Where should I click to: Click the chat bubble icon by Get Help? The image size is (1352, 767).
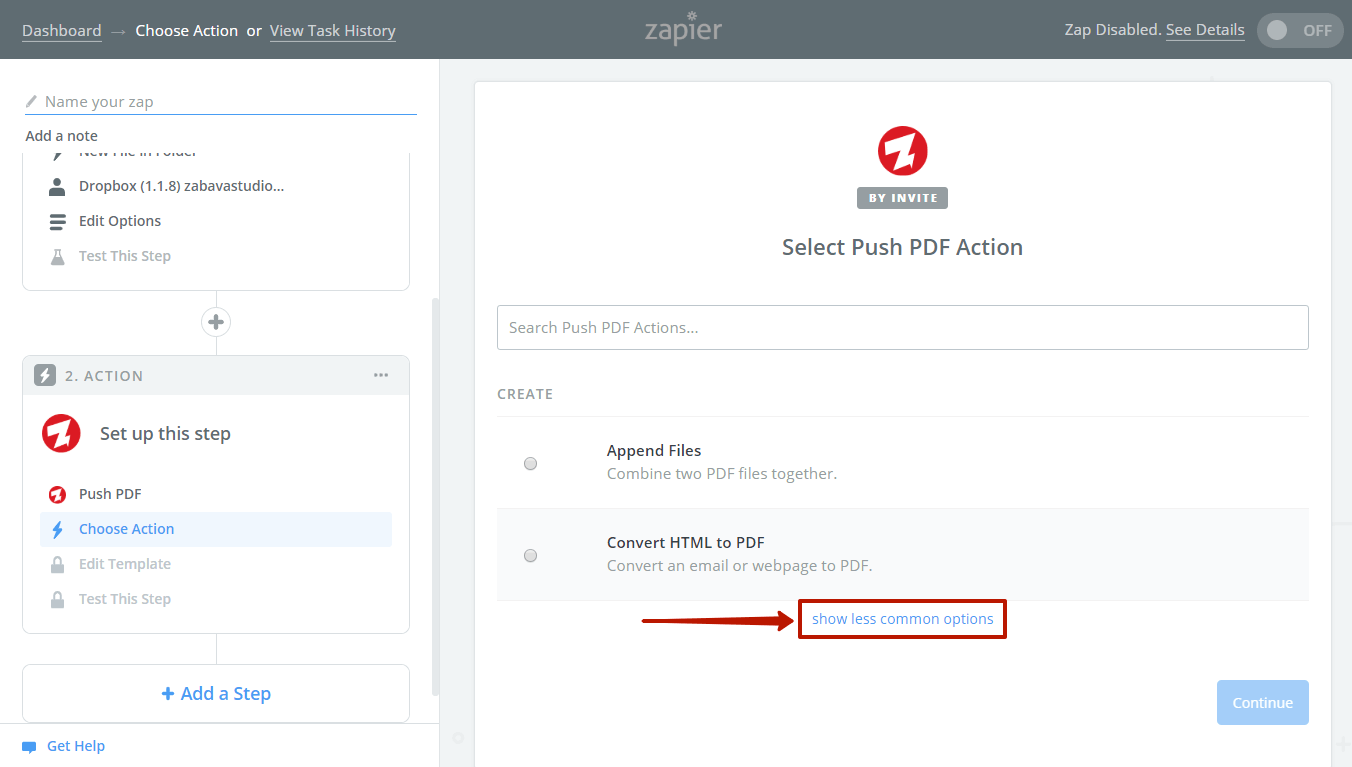pos(29,747)
